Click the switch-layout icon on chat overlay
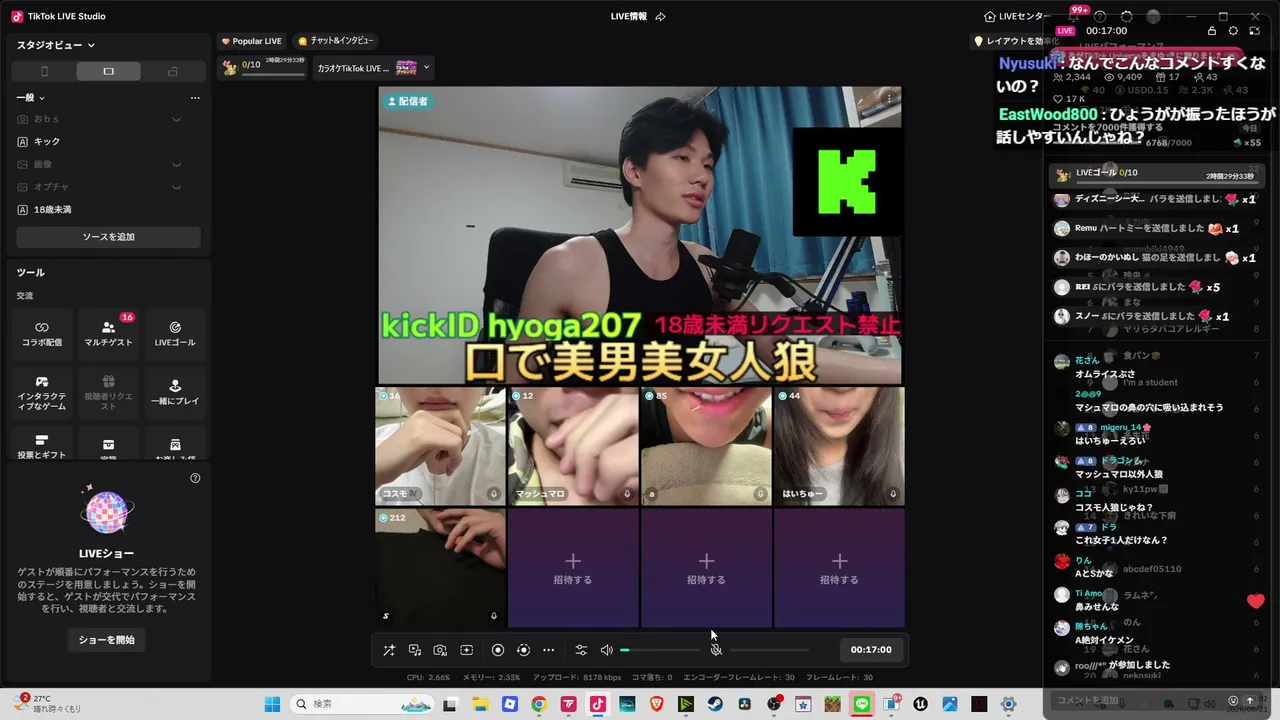Viewport: 1280px width, 720px height. tap(1255, 31)
